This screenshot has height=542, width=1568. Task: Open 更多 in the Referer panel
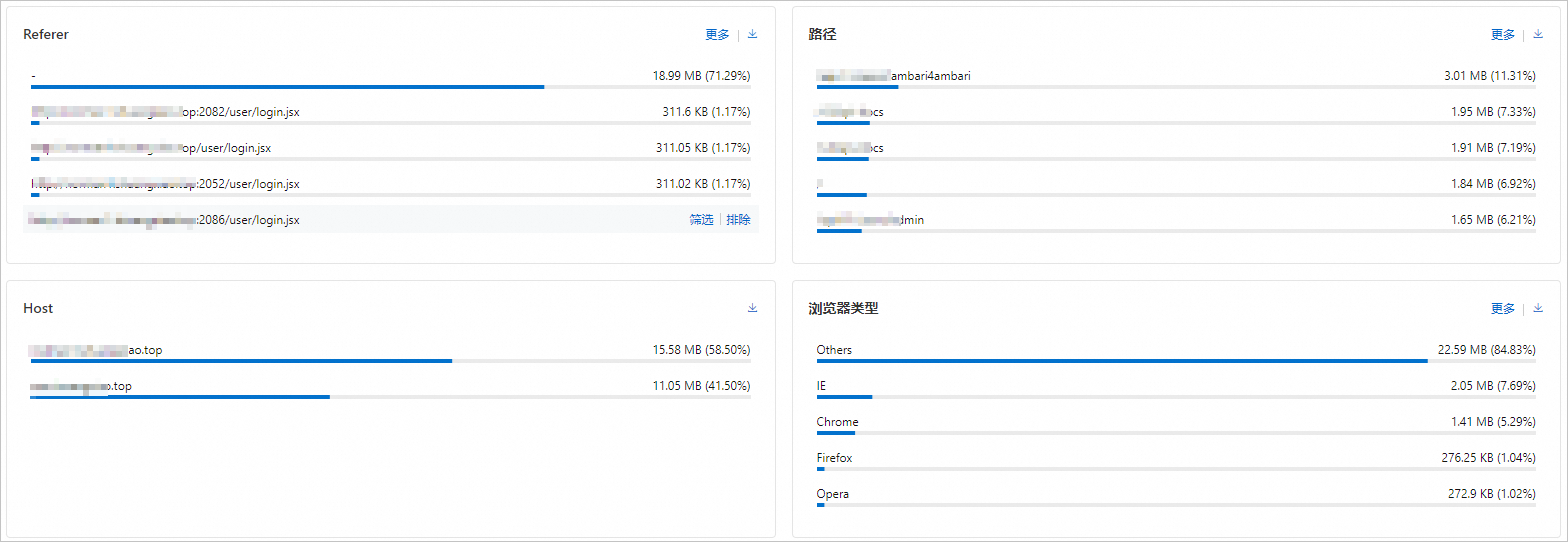click(717, 34)
